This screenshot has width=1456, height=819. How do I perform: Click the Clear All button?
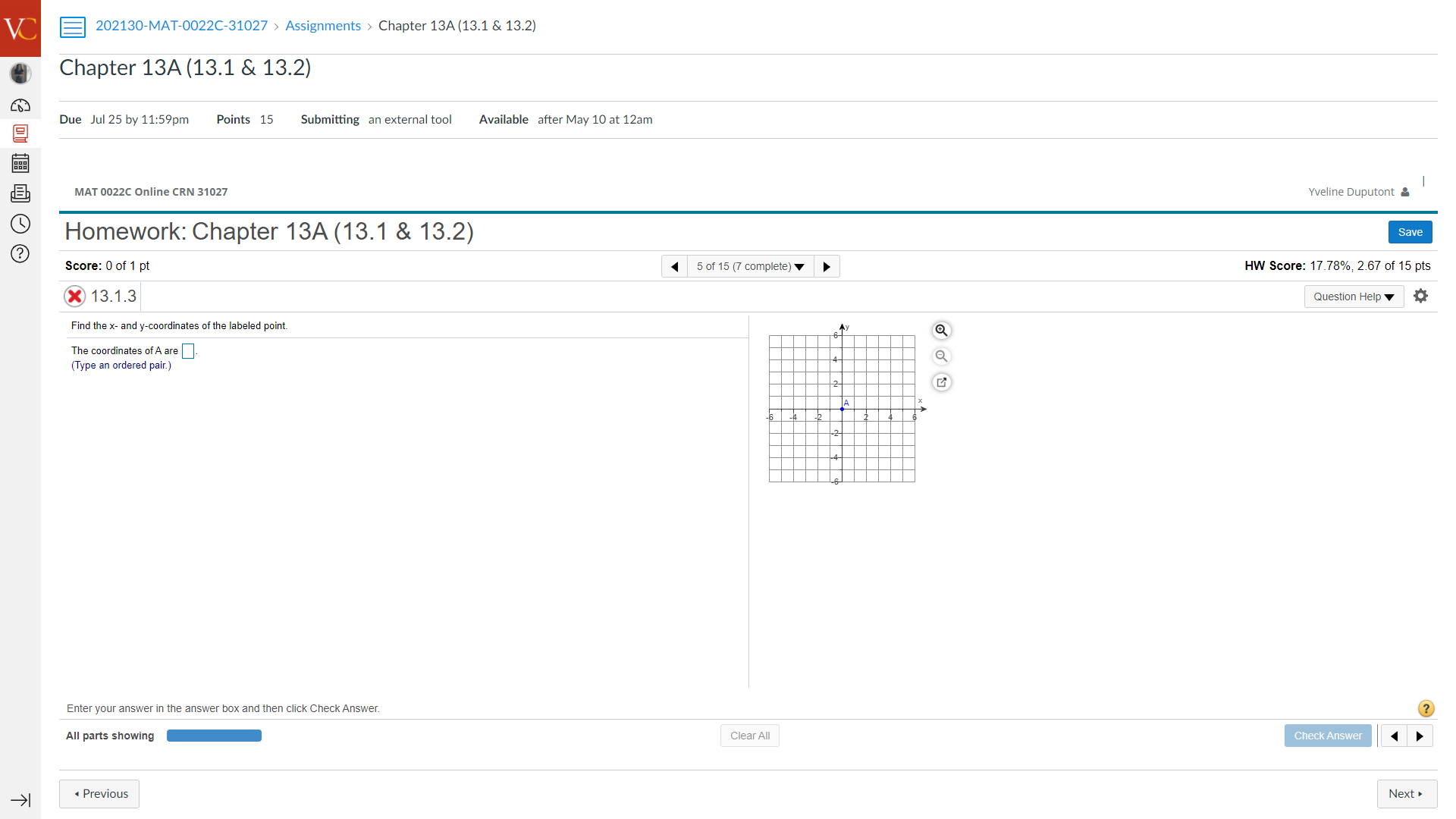(x=749, y=735)
